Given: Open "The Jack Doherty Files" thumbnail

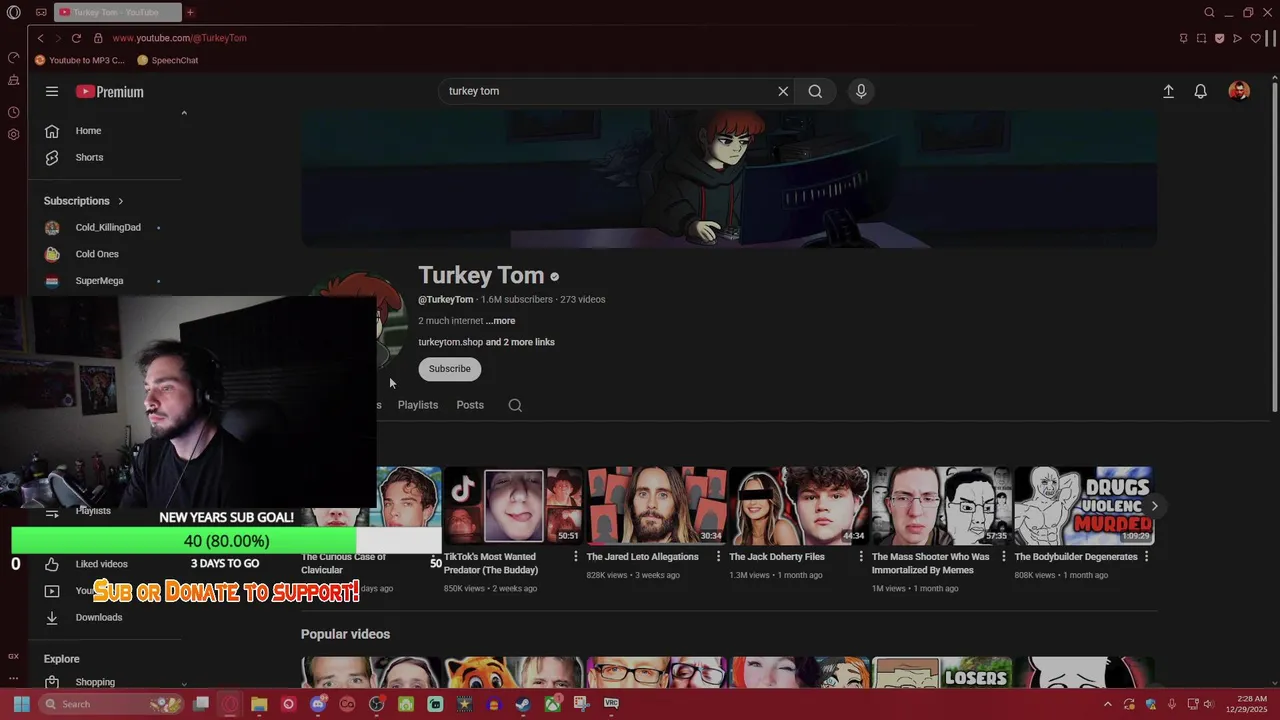Looking at the screenshot, I should click(x=799, y=505).
